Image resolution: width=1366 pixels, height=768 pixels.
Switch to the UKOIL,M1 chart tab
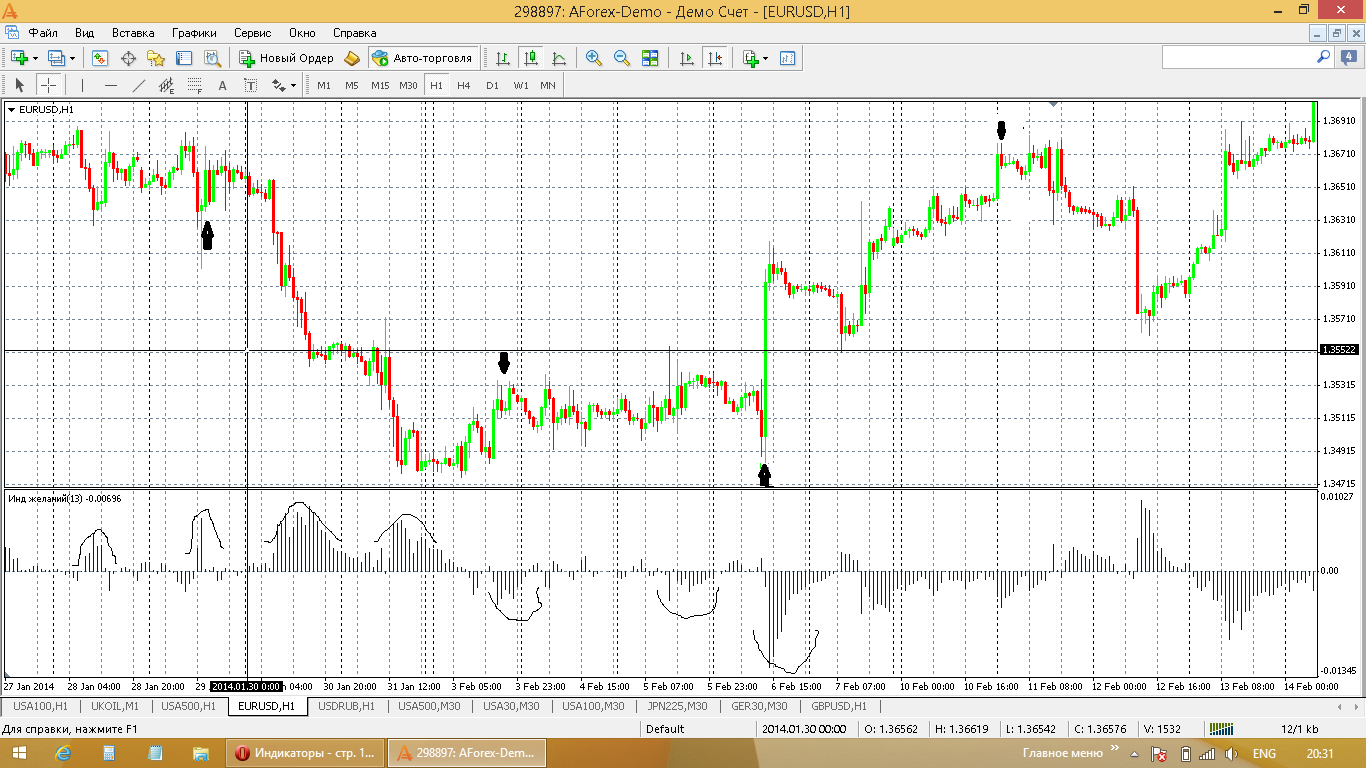(x=115, y=706)
